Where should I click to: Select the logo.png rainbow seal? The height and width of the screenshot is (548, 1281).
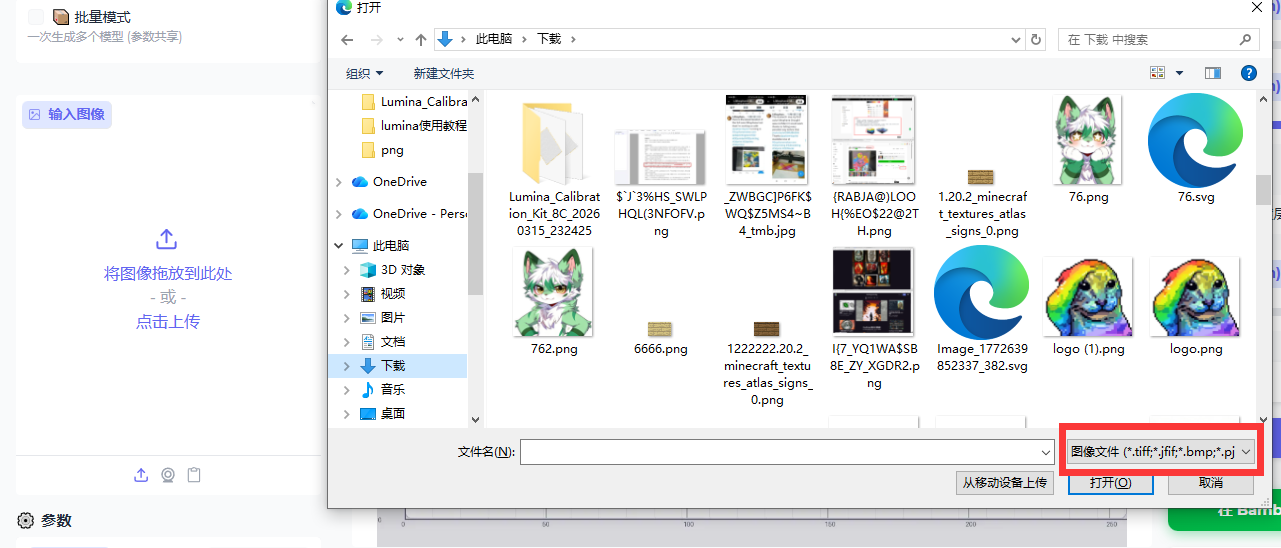click(1196, 306)
